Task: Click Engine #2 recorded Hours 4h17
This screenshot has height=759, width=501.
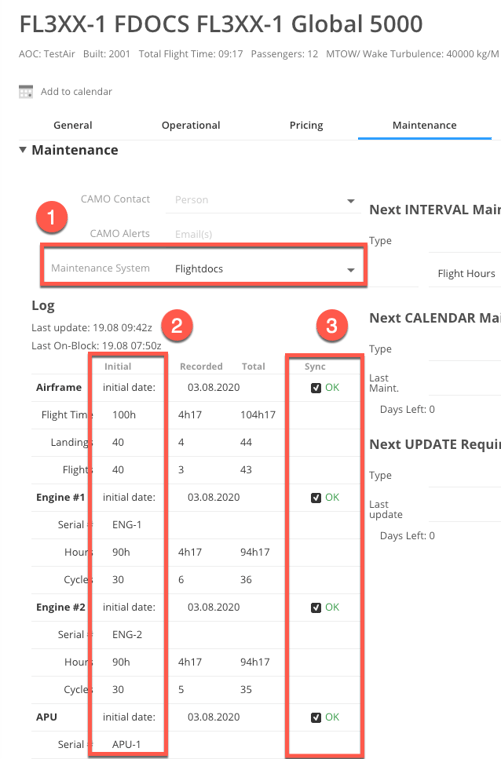Action: click(190, 662)
